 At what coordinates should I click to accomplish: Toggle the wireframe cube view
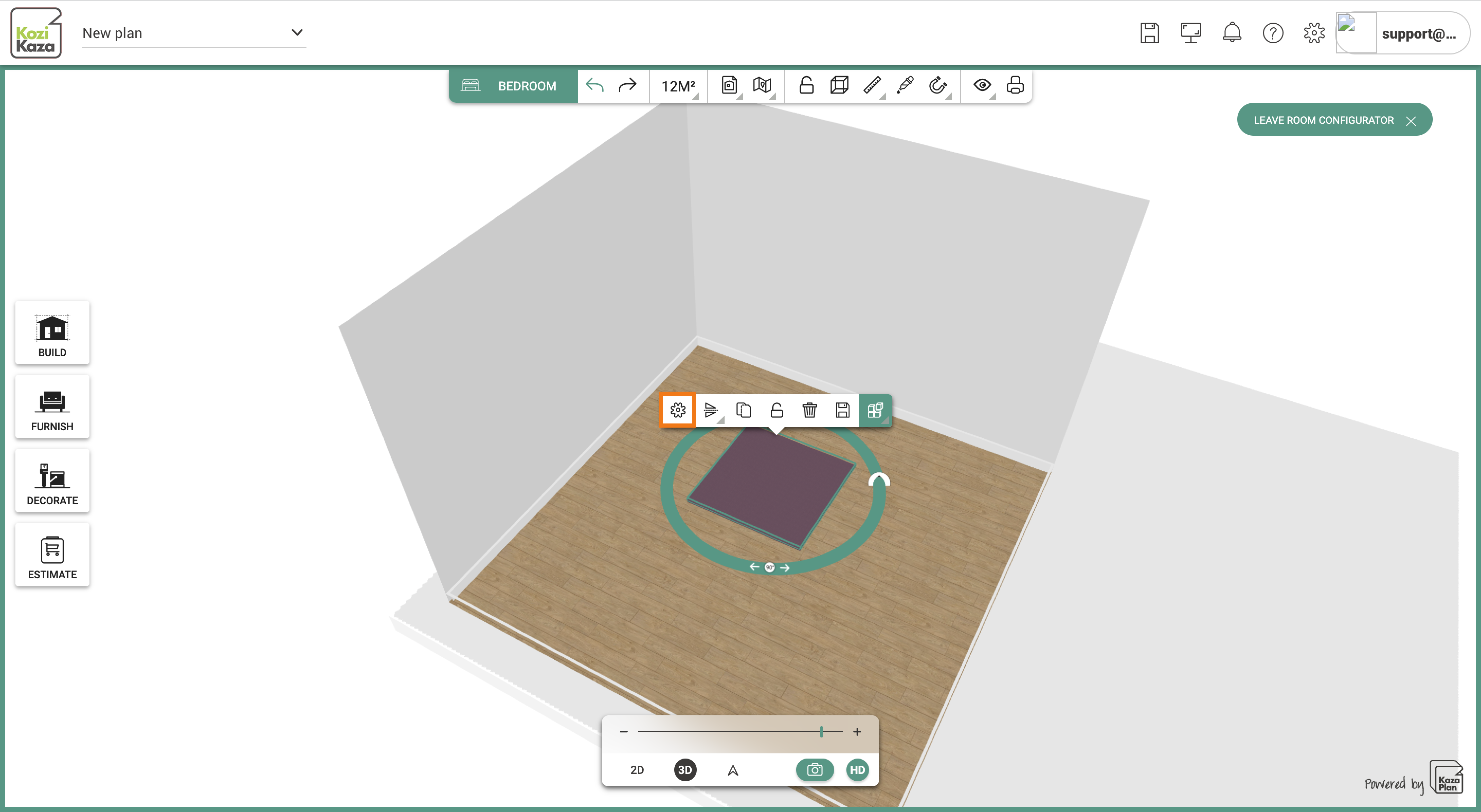click(x=839, y=86)
